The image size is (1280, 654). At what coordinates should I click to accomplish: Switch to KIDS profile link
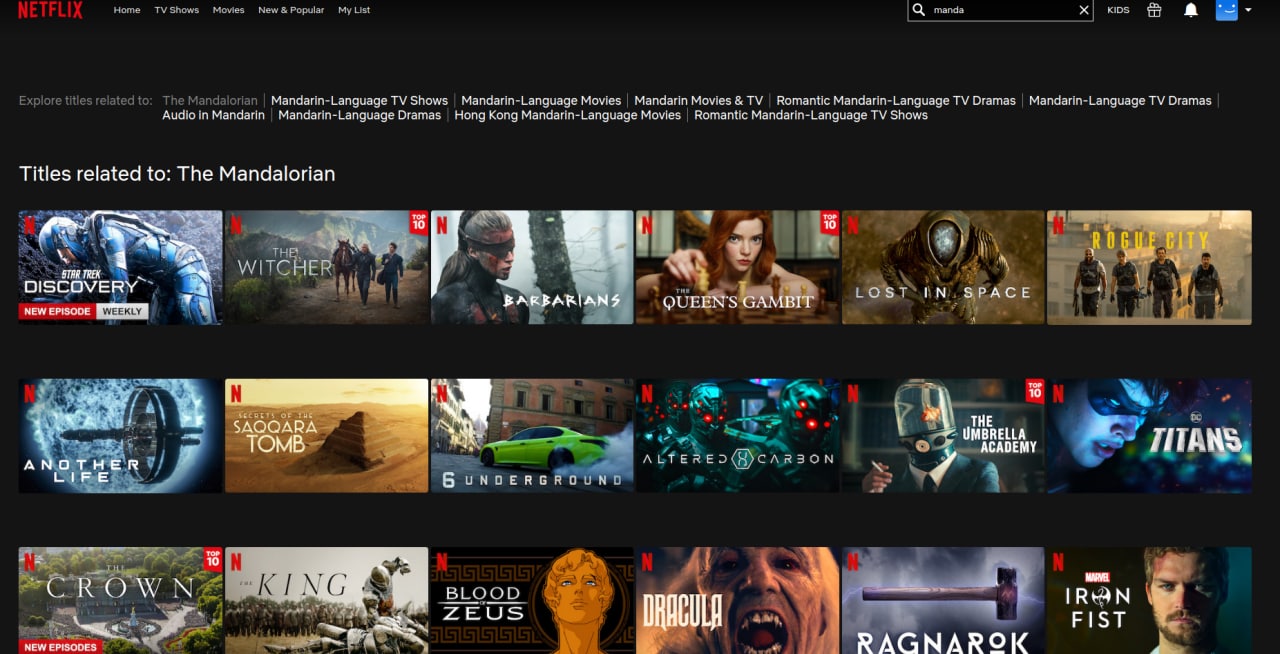click(1118, 10)
